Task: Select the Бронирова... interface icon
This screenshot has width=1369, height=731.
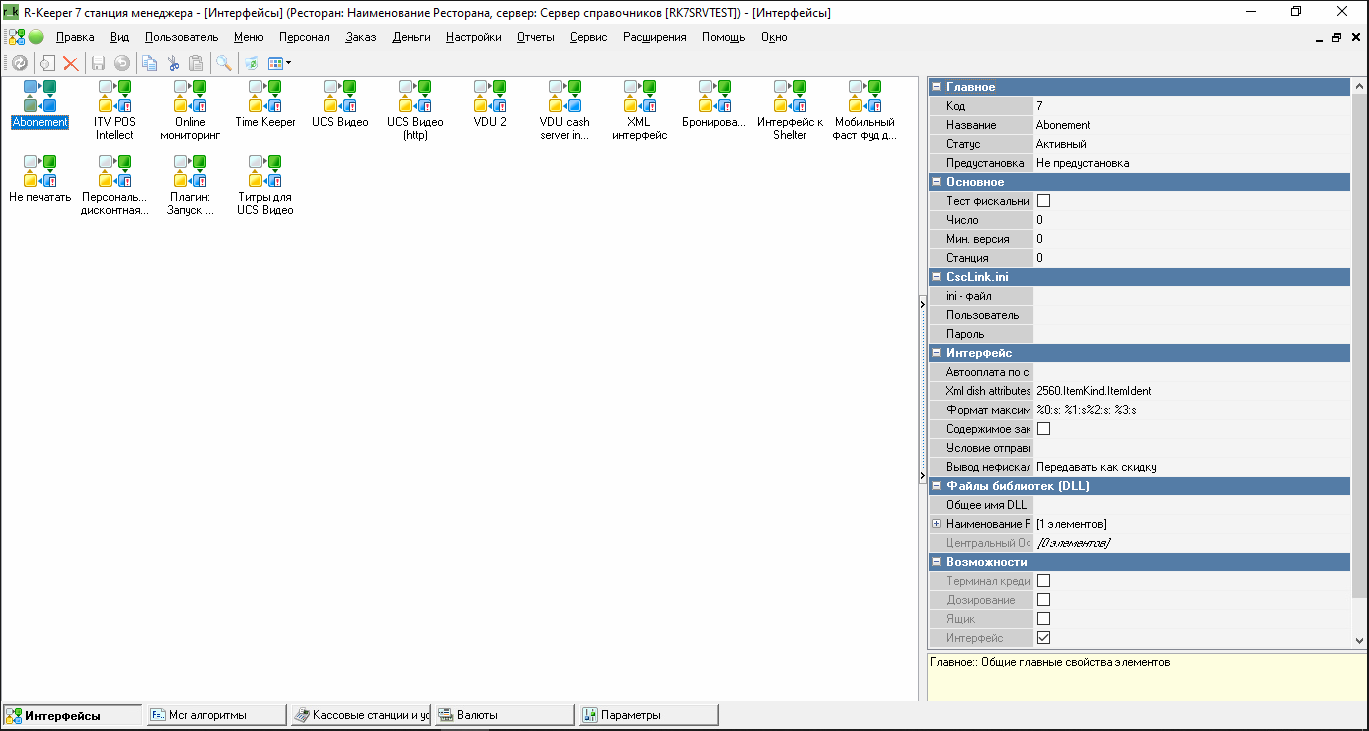Action: (x=715, y=97)
